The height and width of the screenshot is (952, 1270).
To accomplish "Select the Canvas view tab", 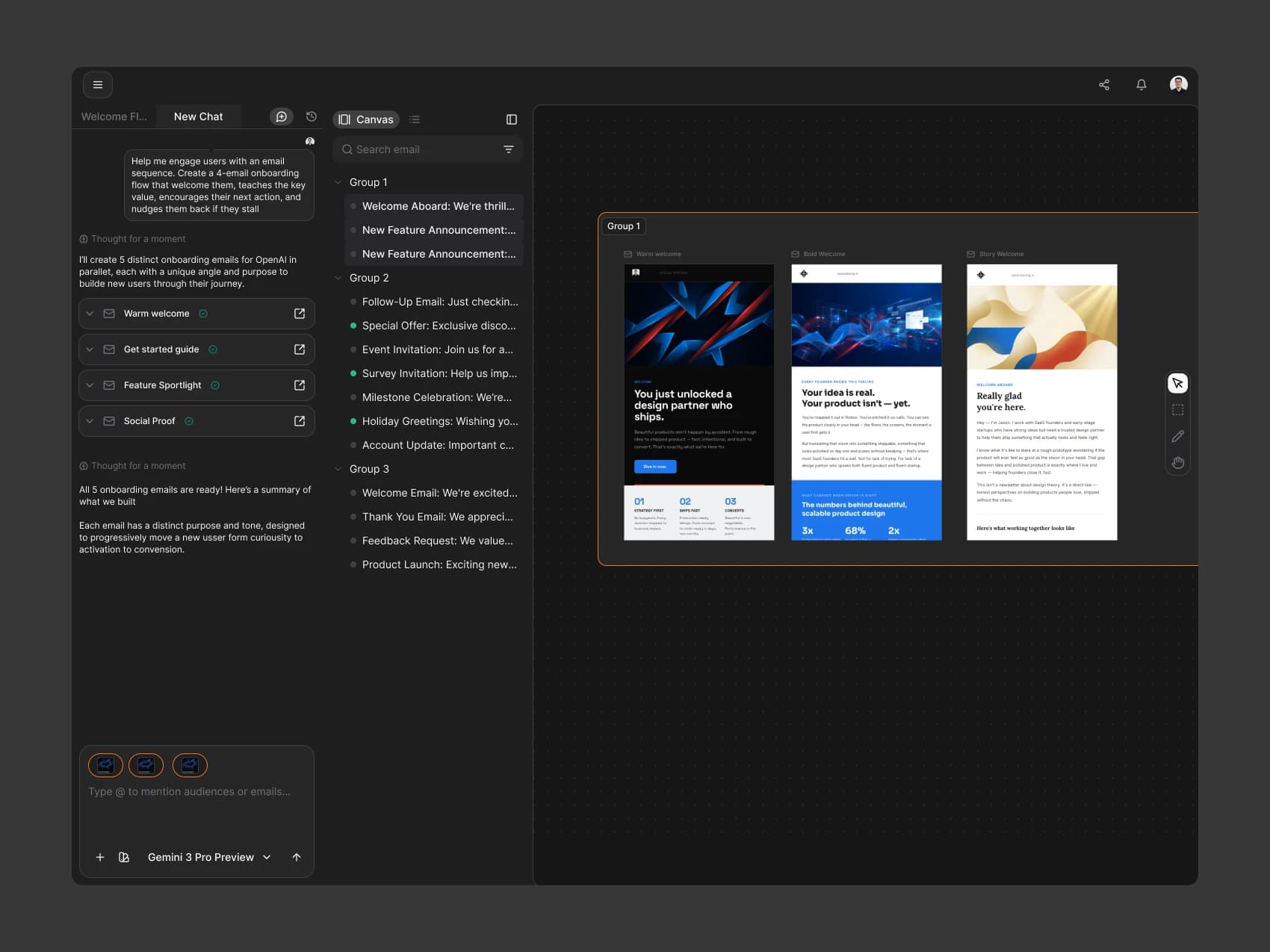I will coord(366,119).
